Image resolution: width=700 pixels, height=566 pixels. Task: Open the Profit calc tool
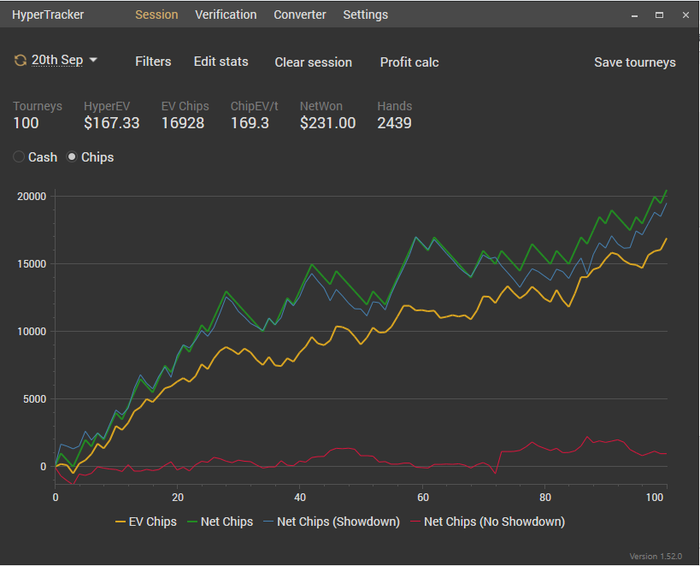click(409, 62)
